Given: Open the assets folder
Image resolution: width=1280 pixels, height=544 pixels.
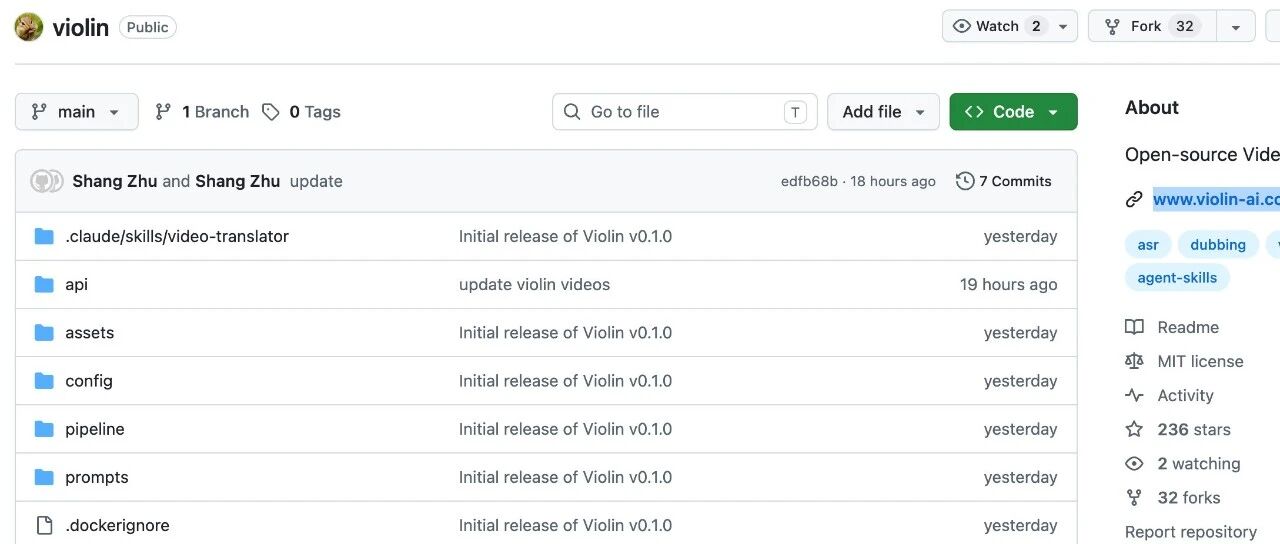Looking at the screenshot, I should 90,332.
